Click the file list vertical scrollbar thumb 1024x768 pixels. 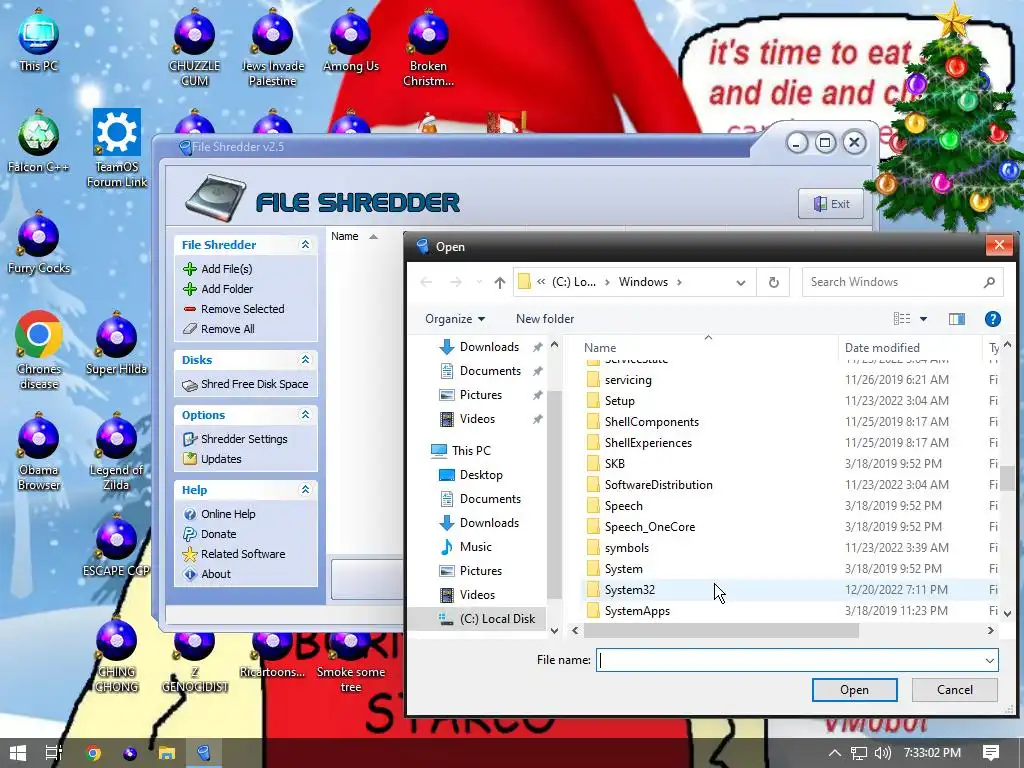click(1008, 478)
